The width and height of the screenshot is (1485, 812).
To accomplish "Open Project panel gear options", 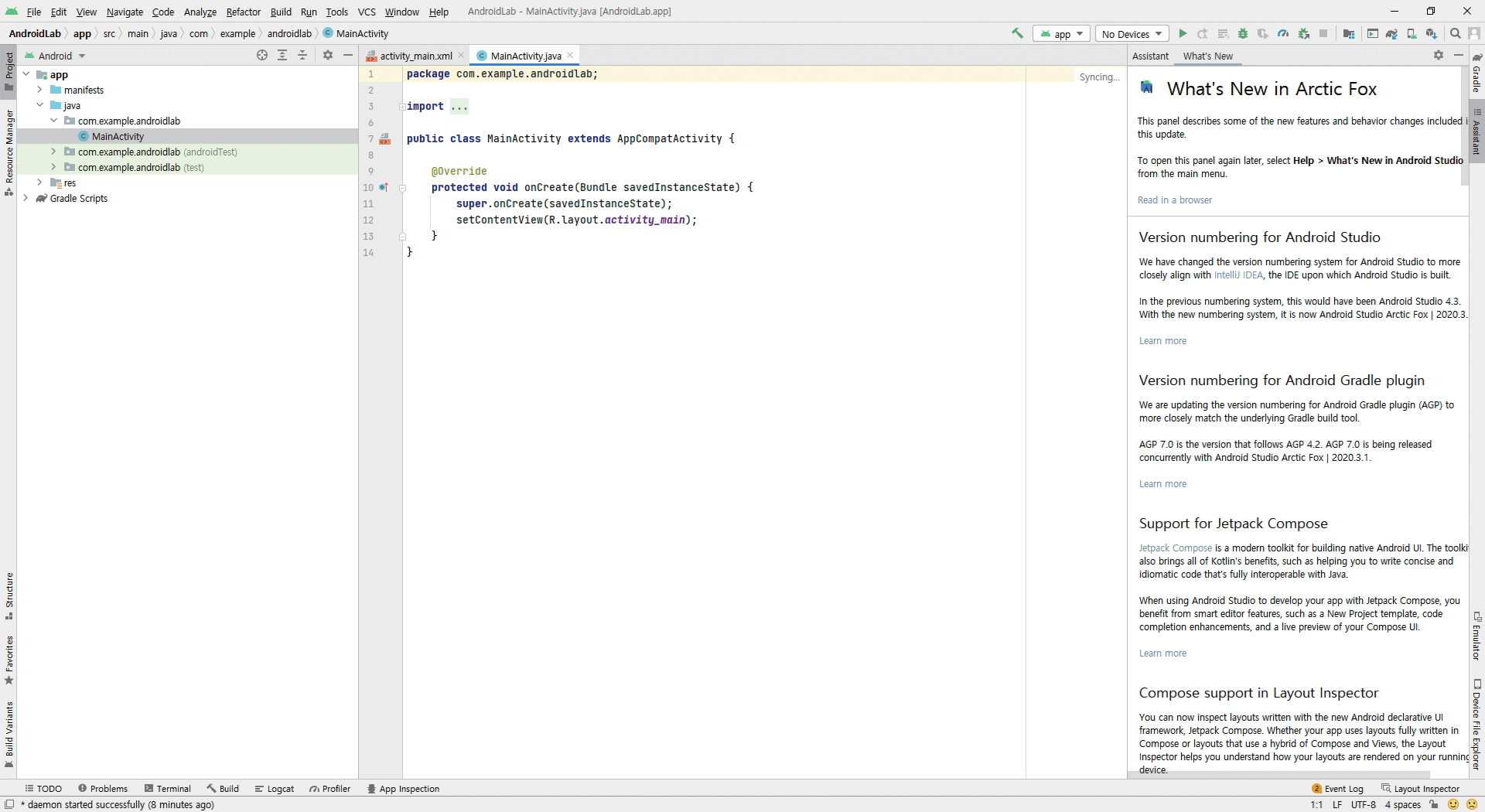I will (x=328, y=55).
